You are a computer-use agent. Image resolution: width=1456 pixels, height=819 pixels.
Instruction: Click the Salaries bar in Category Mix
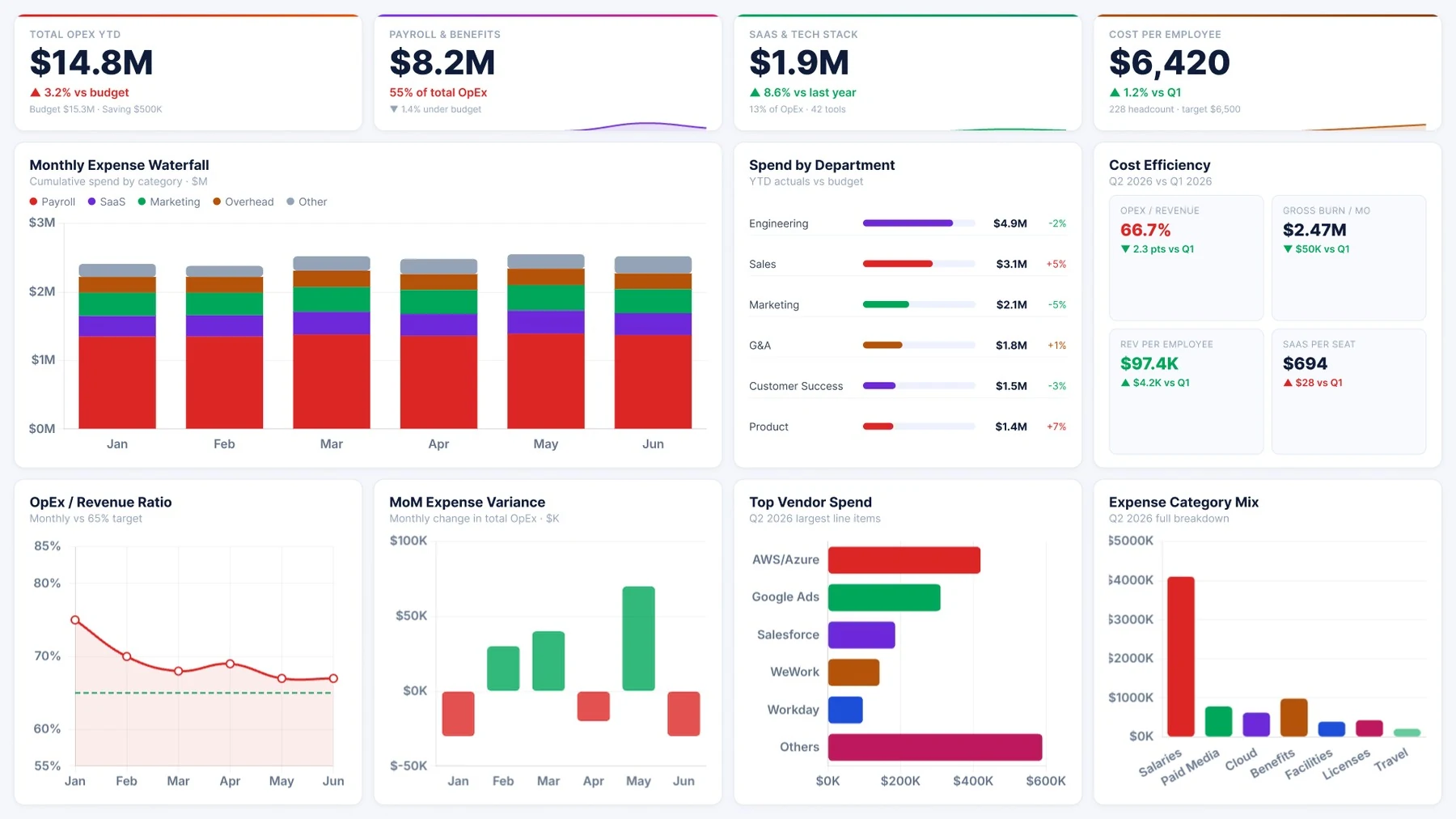1181,656
